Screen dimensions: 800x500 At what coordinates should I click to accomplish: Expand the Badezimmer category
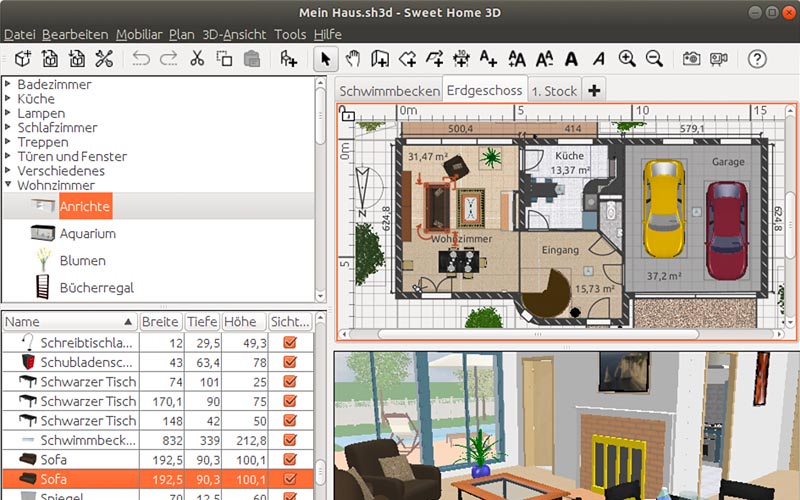click(x=8, y=84)
